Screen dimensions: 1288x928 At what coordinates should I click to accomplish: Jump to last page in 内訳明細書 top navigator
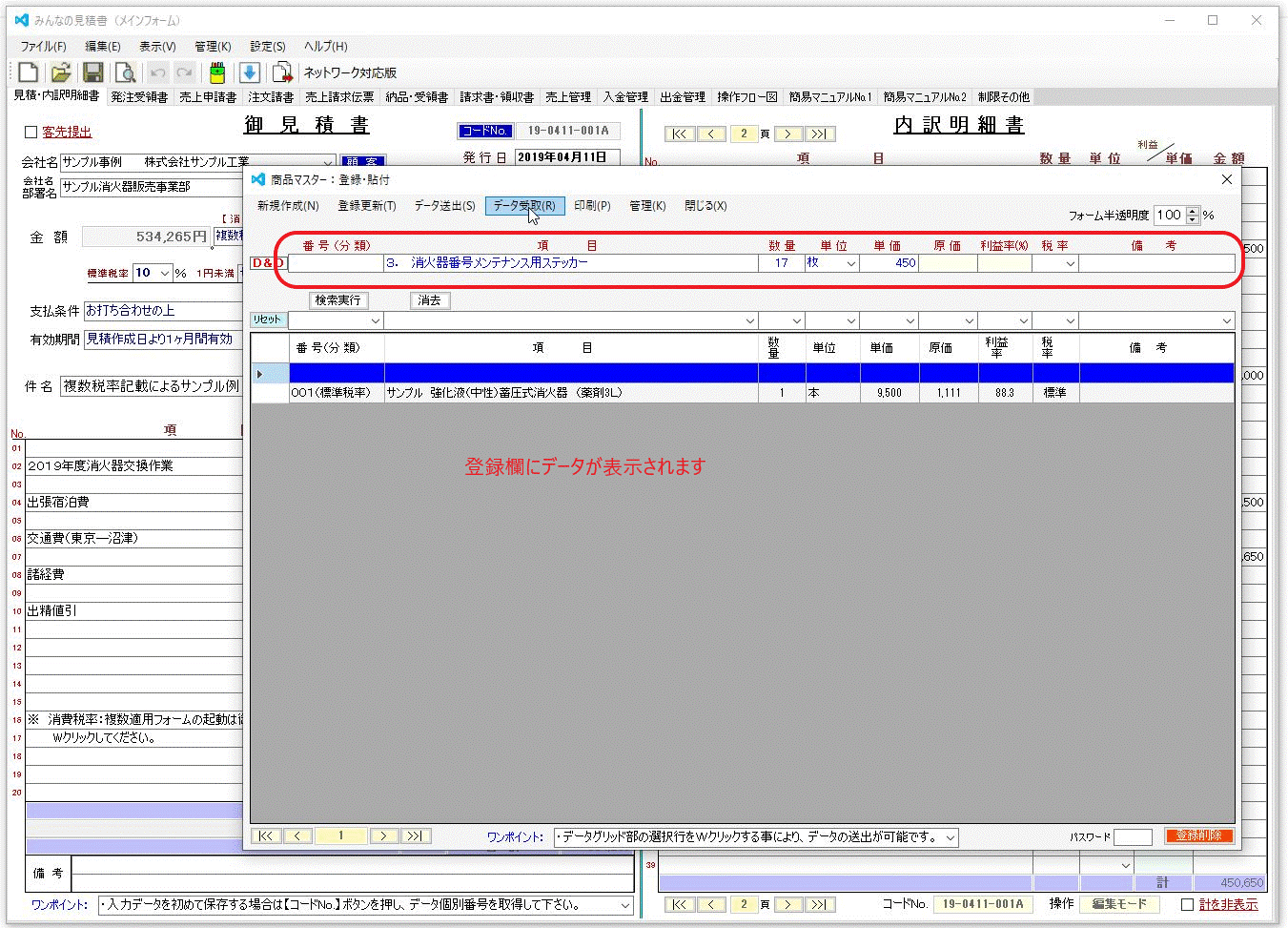tap(820, 134)
